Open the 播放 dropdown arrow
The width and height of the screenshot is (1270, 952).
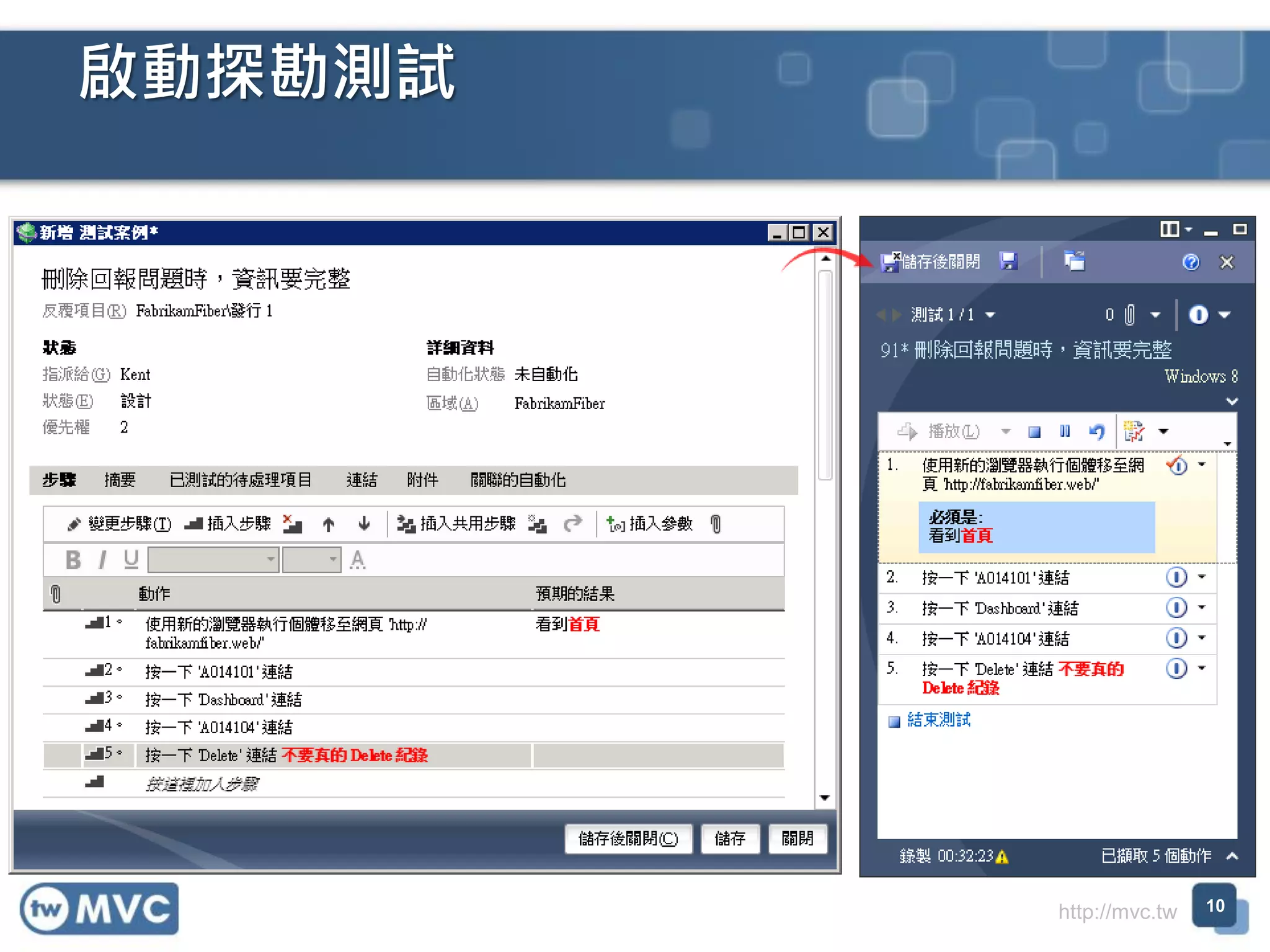1006,431
